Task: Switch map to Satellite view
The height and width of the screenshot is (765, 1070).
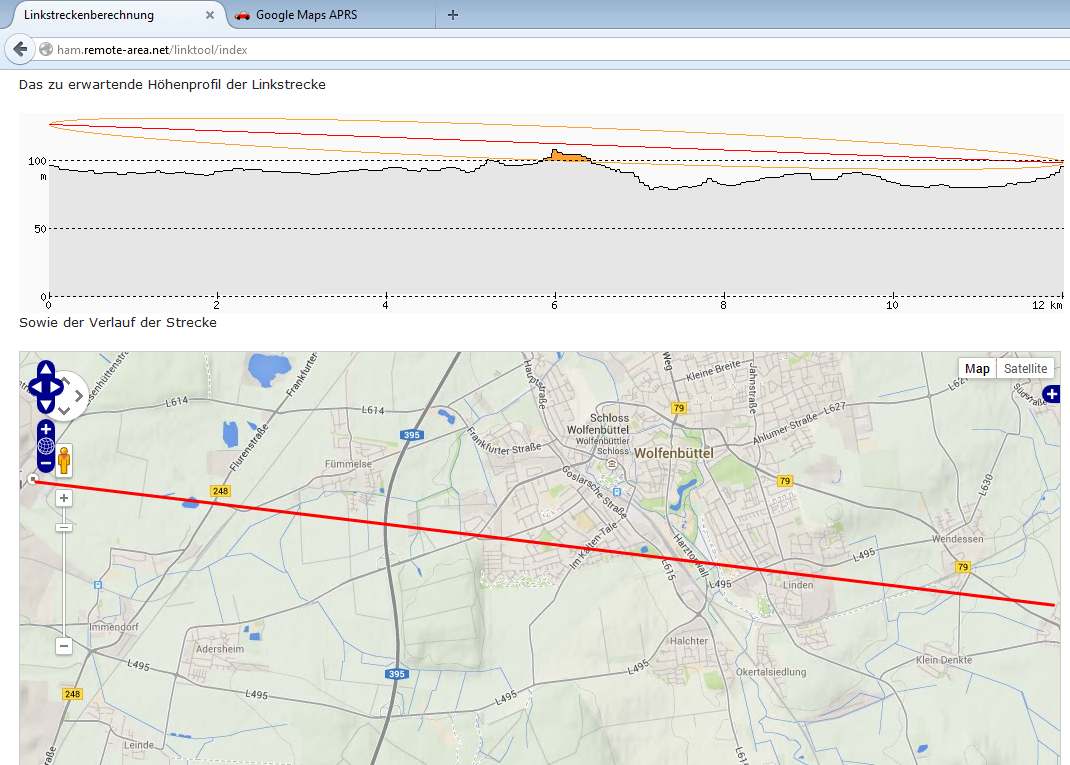Action: click(1025, 369)
